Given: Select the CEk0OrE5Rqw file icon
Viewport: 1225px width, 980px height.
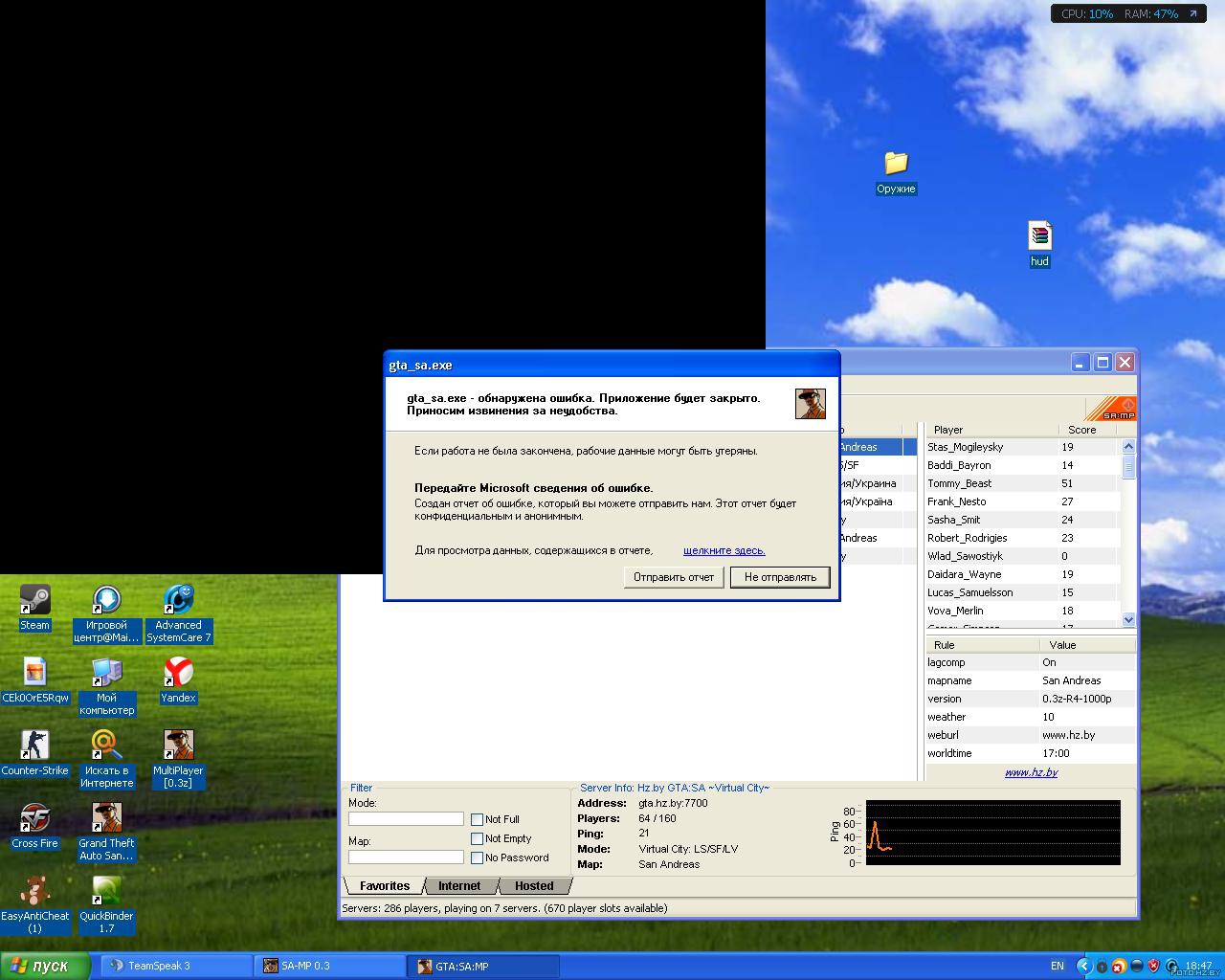Looking at the screenshot, I should (x=35, y=680).
